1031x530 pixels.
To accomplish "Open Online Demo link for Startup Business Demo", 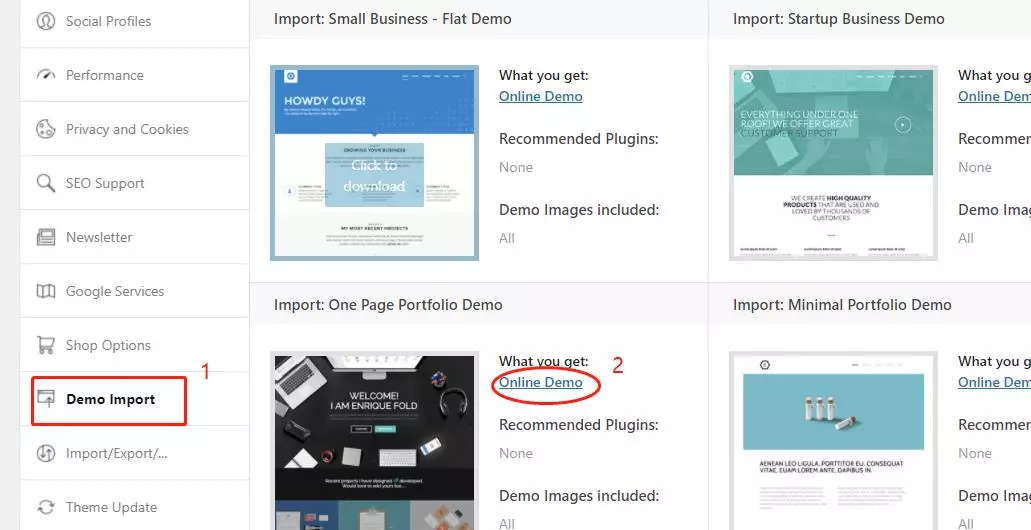I will pos(994,96).
